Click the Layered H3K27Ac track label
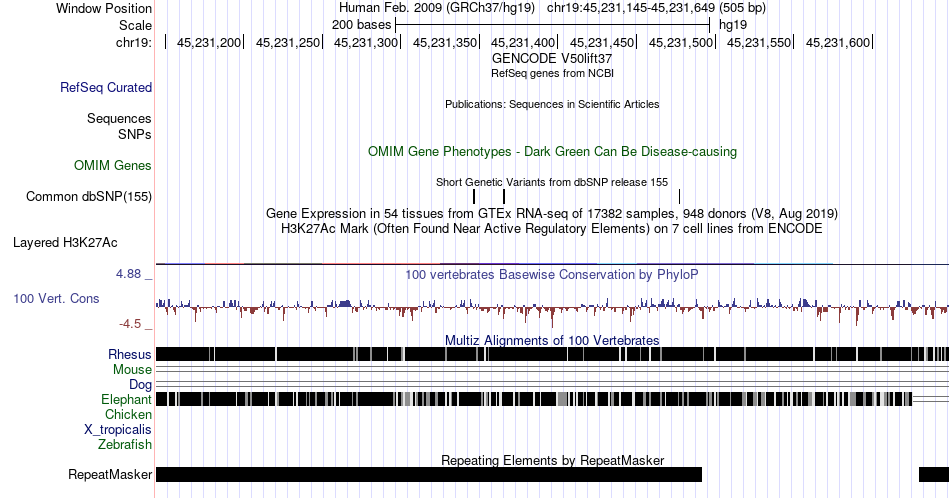This screenshot has width=950, height=498. (x=65, y=242)
